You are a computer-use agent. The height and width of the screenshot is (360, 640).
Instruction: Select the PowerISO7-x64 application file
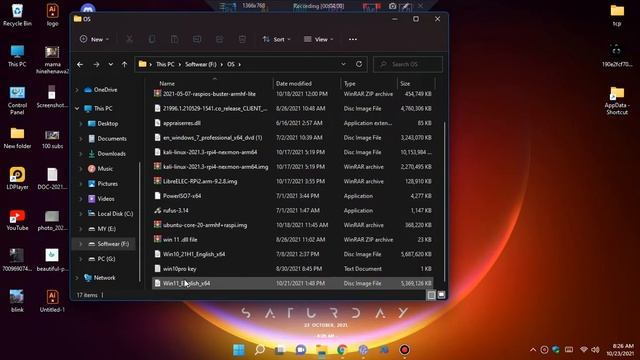293,196
